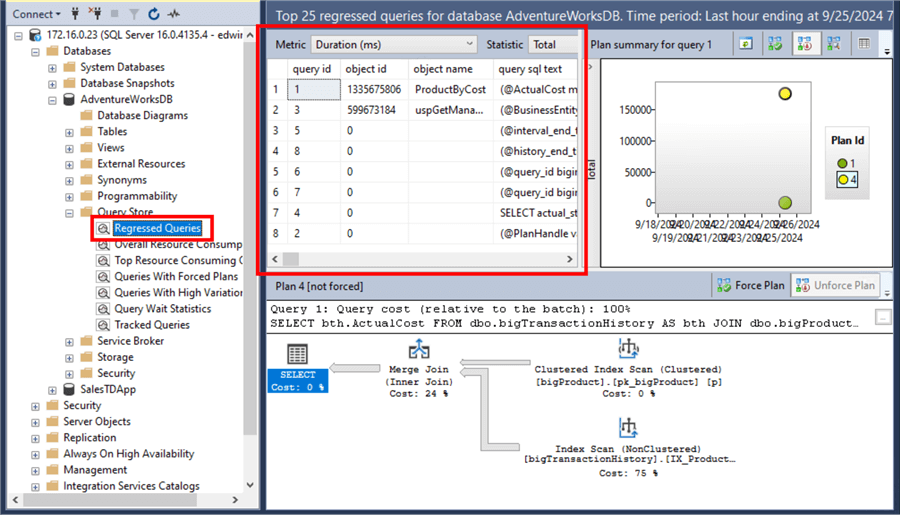Click the Filter funnel icon in Object Explorer

(x=134, y=14)
